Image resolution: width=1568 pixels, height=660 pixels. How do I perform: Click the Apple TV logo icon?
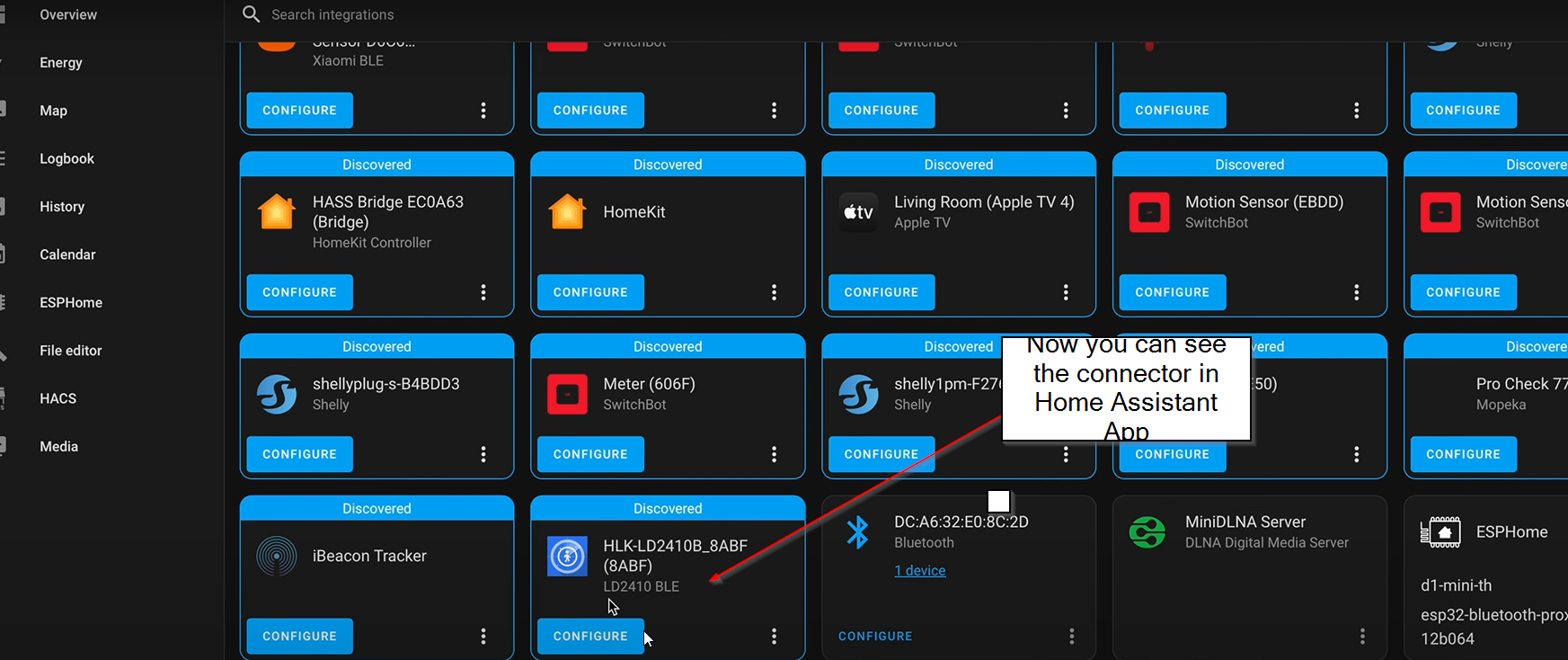click(858, 212)
